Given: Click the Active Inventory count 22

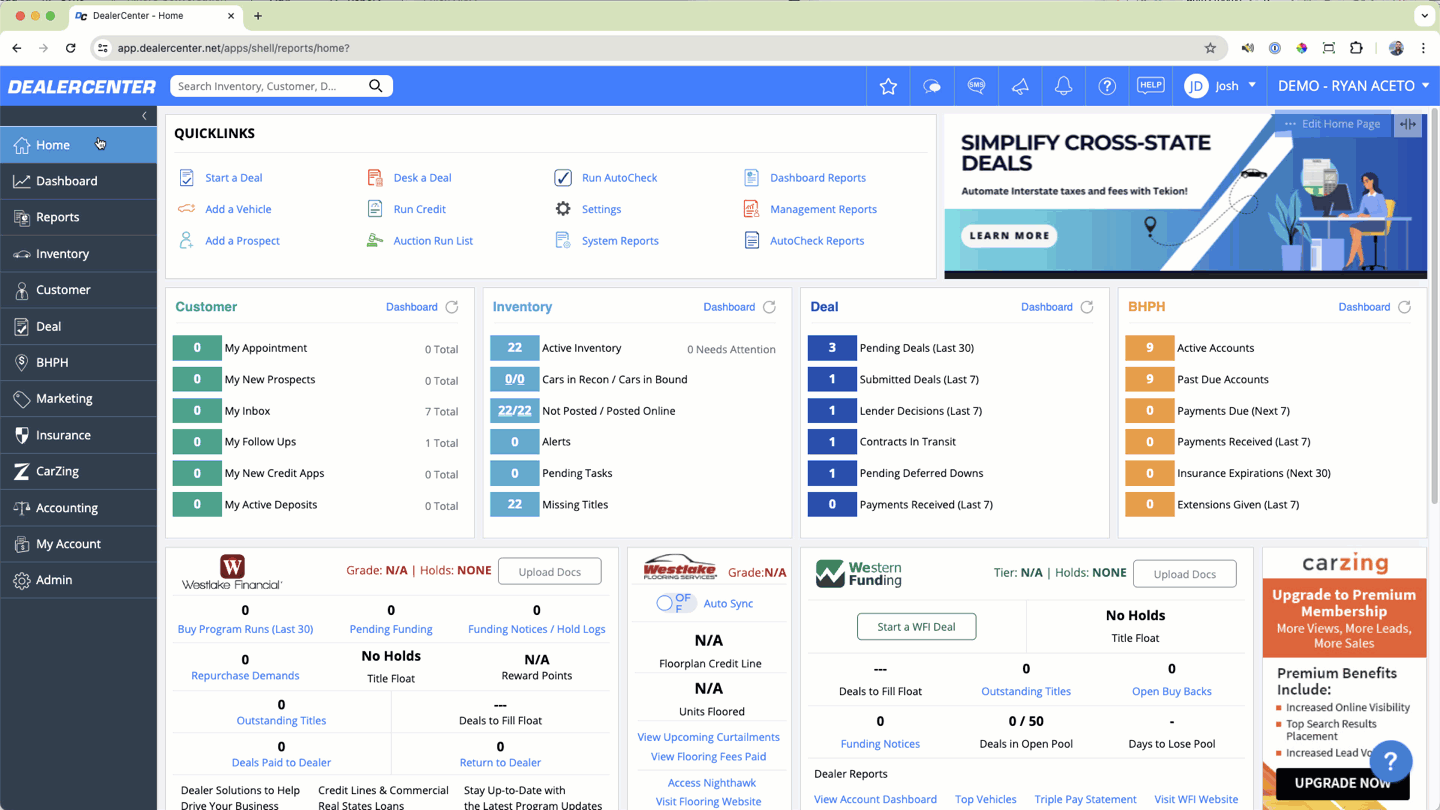Looking at the screenshot, I should 514,348.
